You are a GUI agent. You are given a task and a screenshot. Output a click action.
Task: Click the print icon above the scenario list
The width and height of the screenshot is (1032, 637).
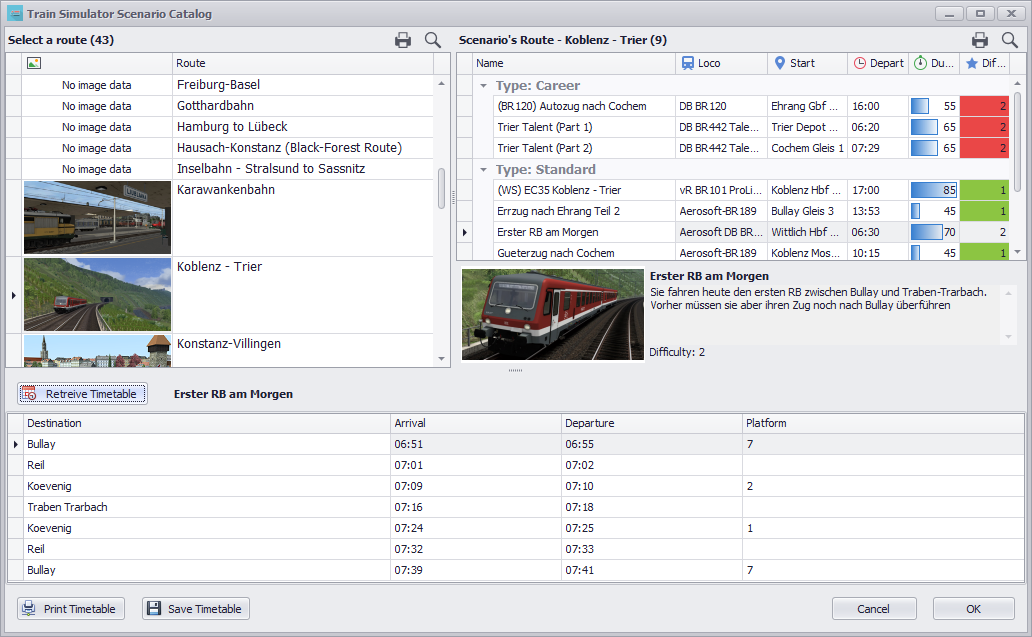[x=980, y=40]
